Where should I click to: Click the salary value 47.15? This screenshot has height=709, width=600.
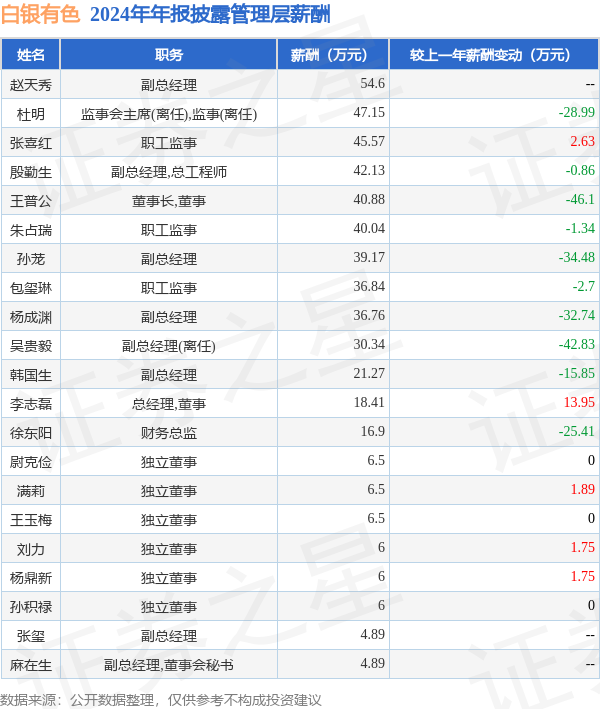(369, 112)
